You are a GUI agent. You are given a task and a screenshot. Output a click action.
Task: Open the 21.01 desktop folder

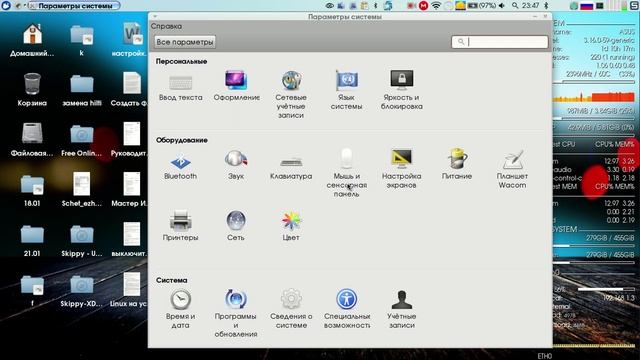32,240
